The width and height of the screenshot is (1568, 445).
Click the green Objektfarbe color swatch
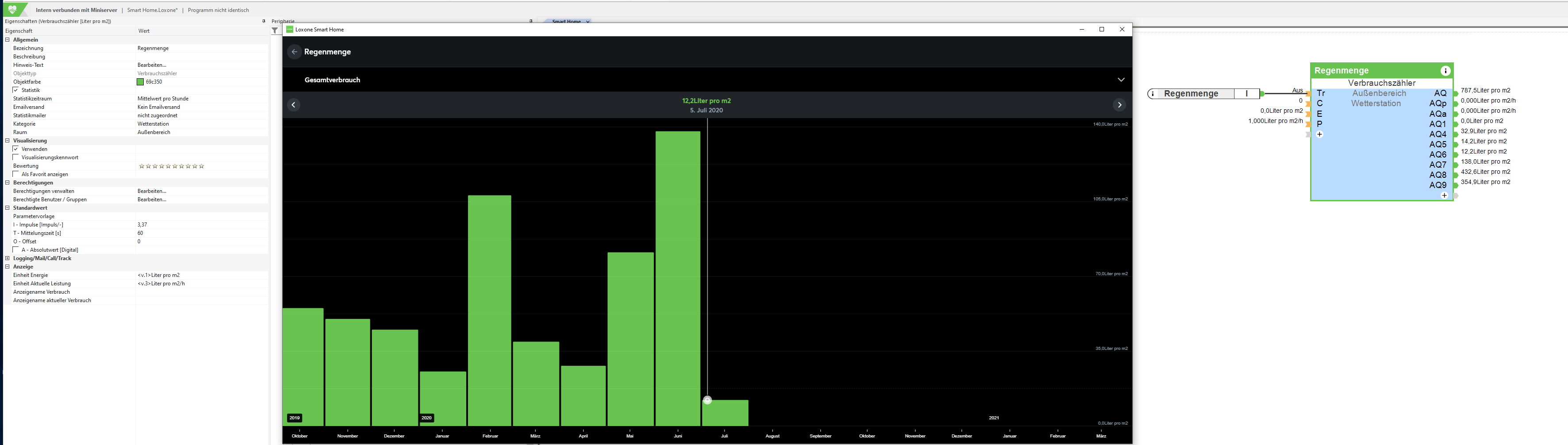[x=141, y=81]
